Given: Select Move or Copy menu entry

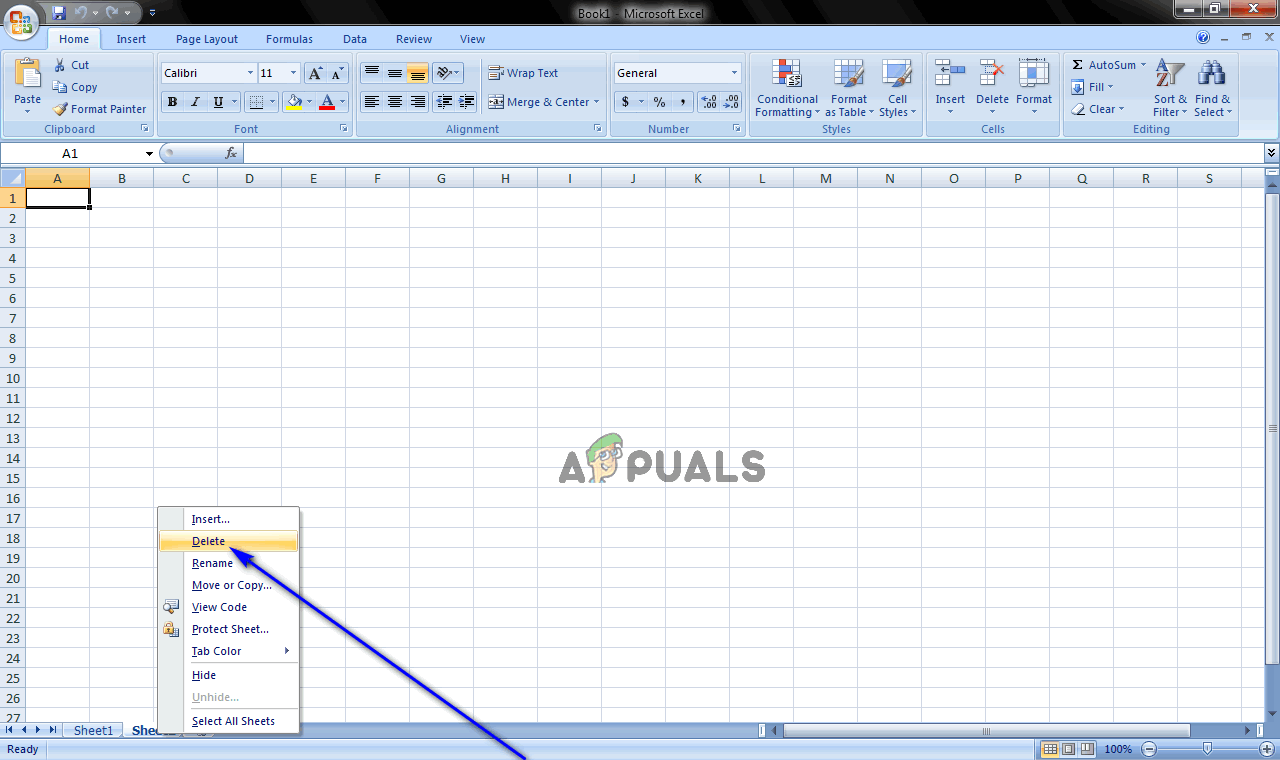Looking at the screenshot, I should [228, 585].
